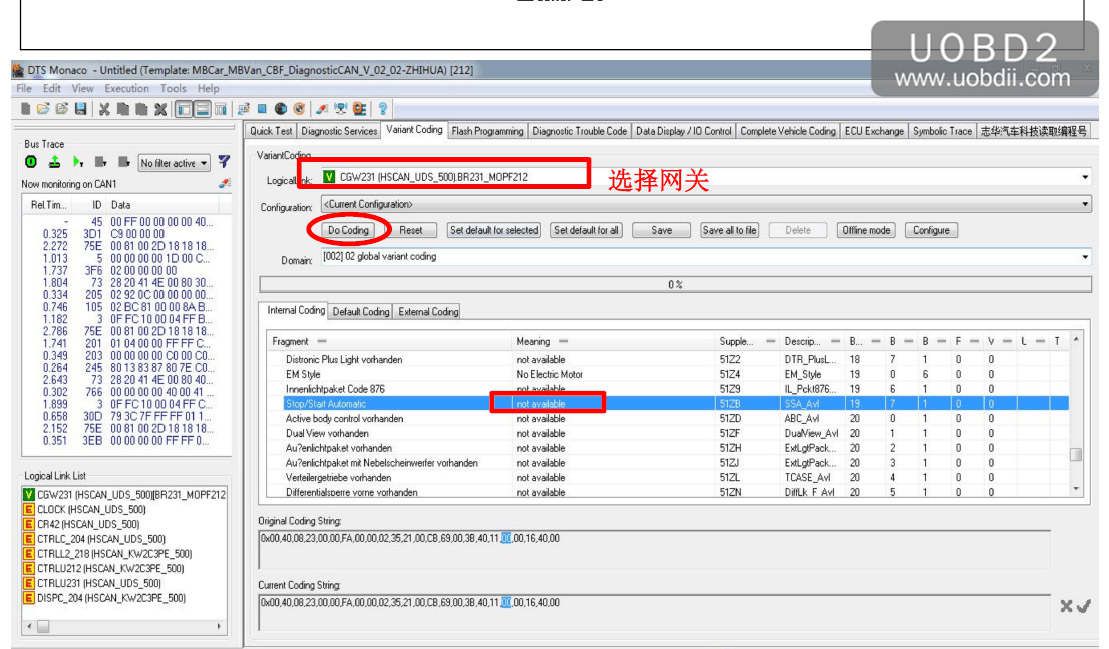Screen dimensions: 1109x649
Task: Click the blue square toolbar icon
Action: (262, 109)
